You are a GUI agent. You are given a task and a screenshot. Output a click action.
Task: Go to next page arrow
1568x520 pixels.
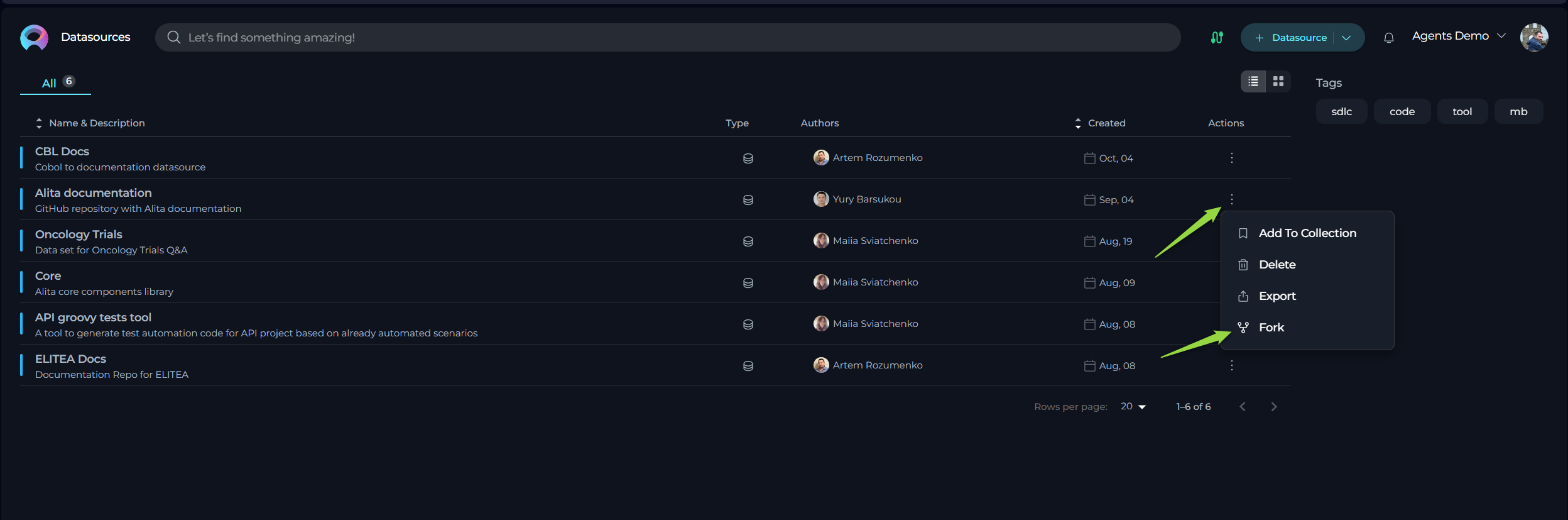(x=1274, y=407)
